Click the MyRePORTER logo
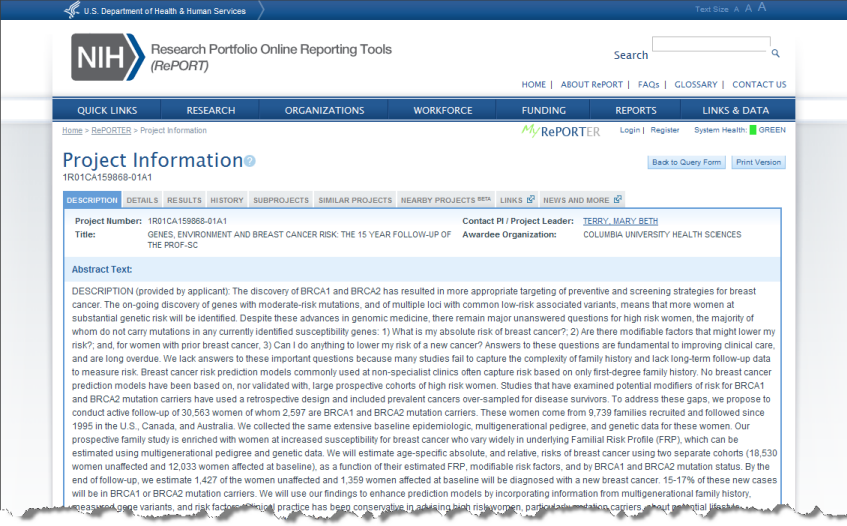Viewport: 847px width, 526px height. click(560, 131)
